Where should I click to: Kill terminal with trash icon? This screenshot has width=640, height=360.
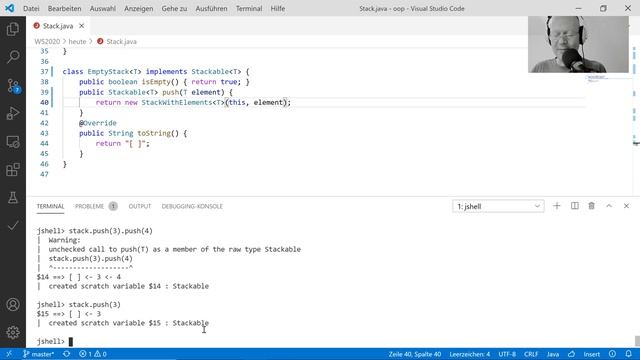coord(591,206)
